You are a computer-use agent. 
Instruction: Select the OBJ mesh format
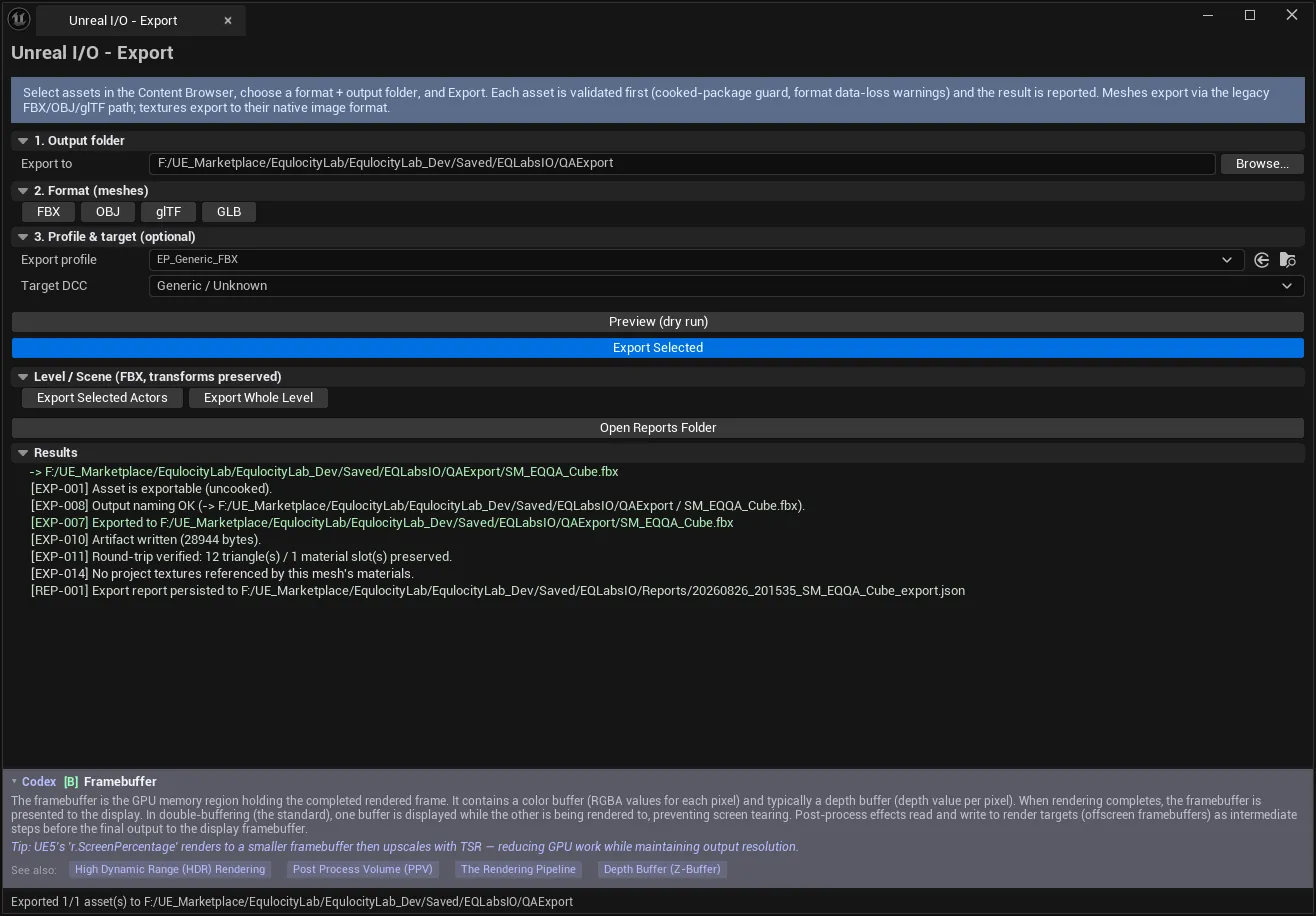108,212
